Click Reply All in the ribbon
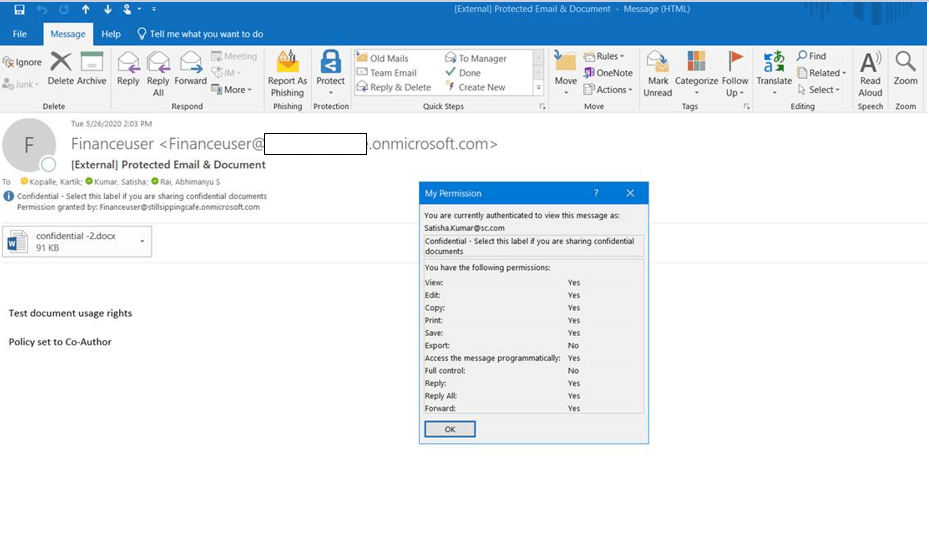Screen dimensions: 929x553 pos(158,73)
